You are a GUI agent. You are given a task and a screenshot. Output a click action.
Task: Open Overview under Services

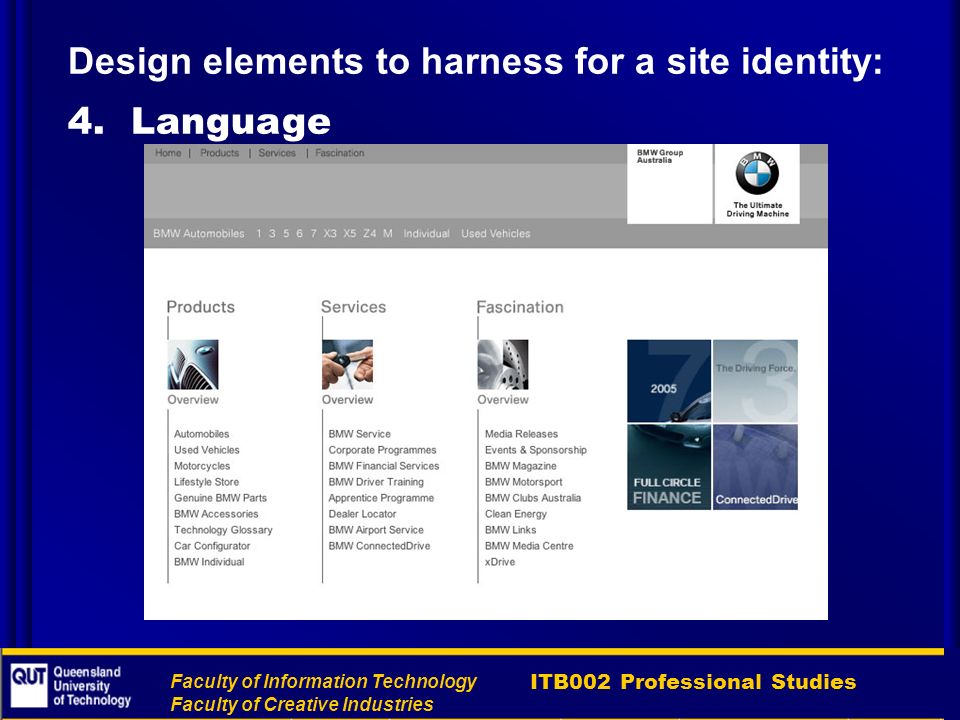347,400
